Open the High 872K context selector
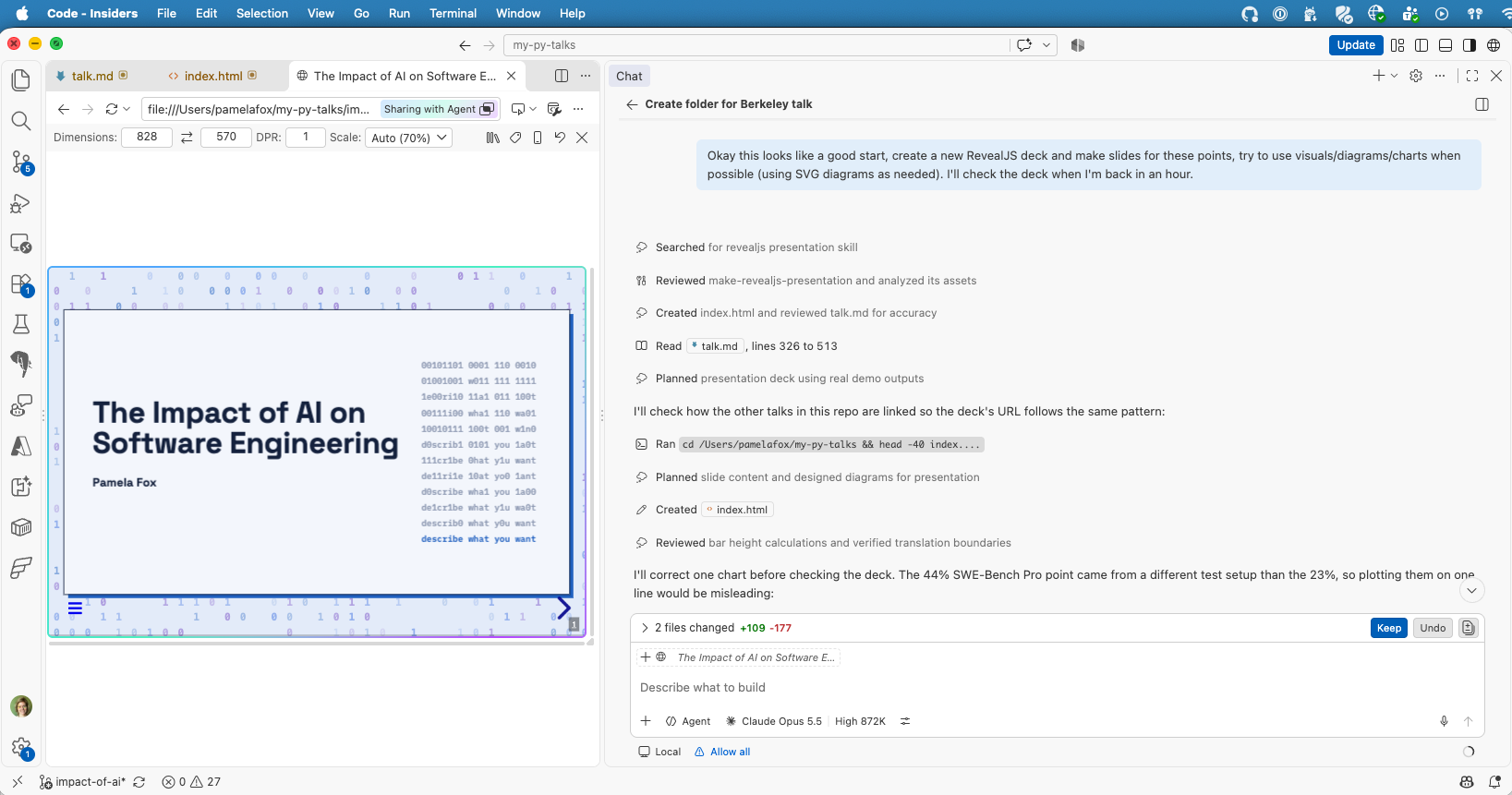 pyautogui.click(x=860, y=721)
